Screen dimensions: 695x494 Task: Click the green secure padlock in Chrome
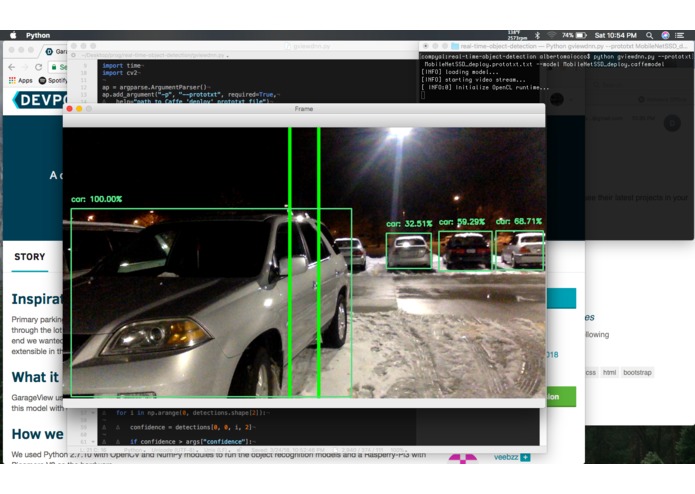(54, 67)
